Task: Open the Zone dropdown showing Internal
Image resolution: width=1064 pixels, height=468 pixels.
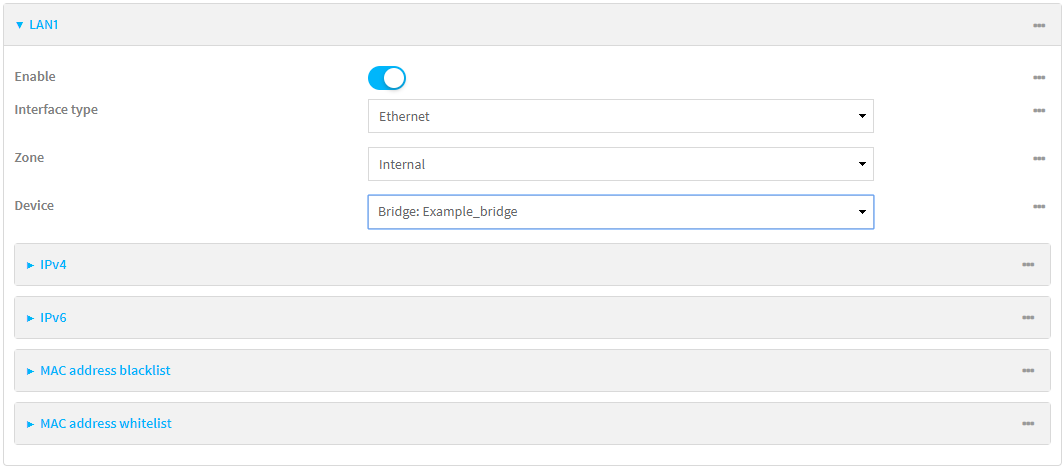Action: point(620,164)
